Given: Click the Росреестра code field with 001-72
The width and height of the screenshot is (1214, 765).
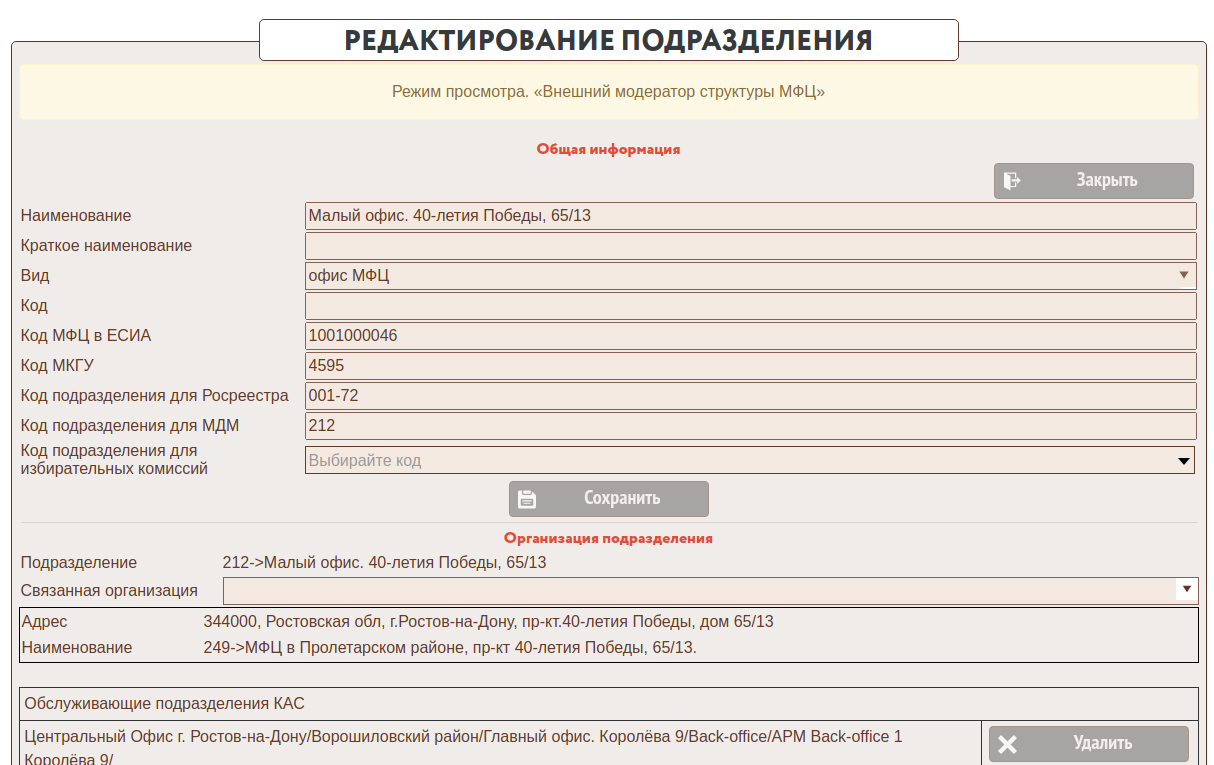Looking at the screenshot, I should (750, 396).
